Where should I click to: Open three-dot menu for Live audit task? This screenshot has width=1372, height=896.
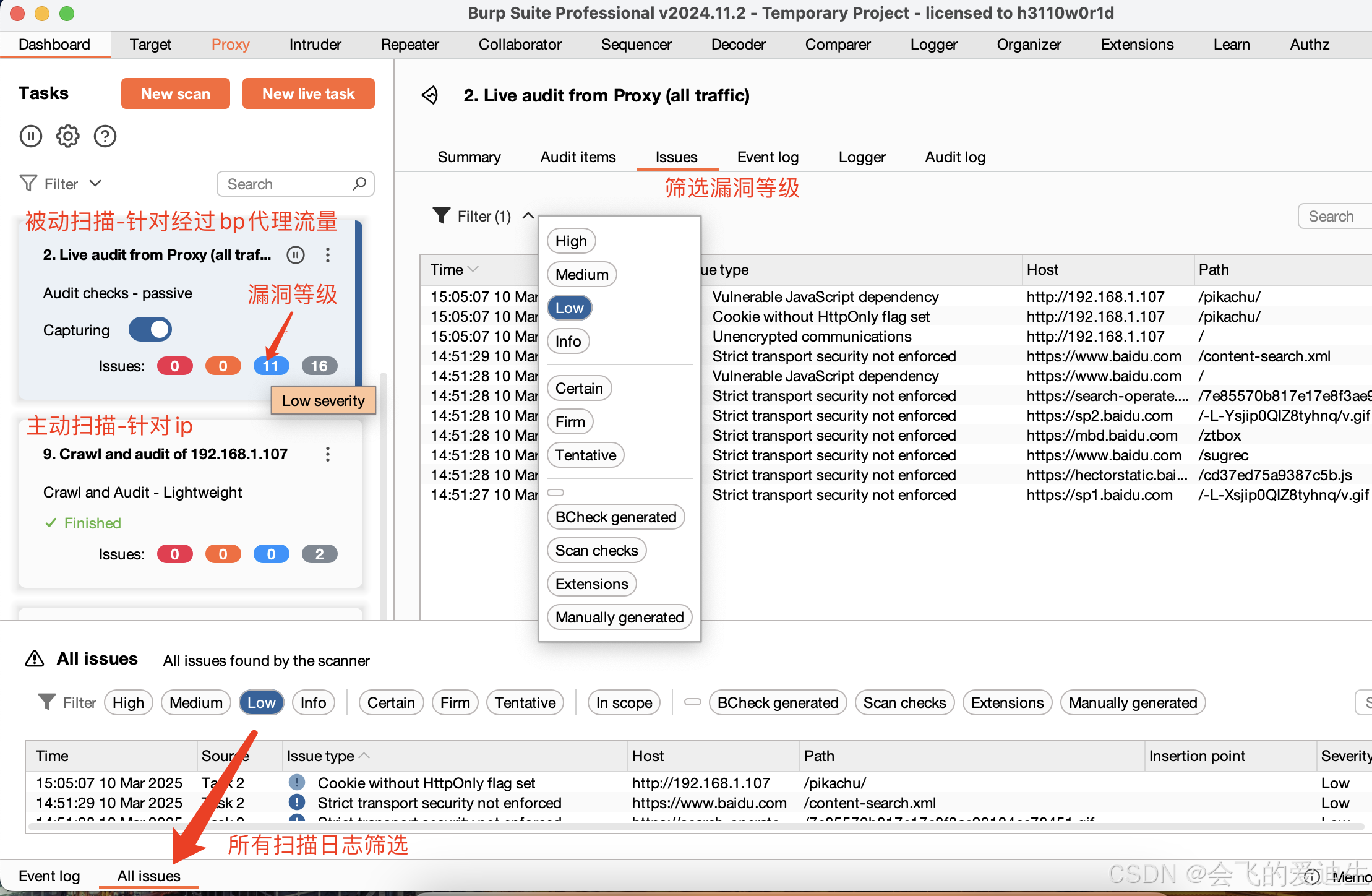pos(328,255)
